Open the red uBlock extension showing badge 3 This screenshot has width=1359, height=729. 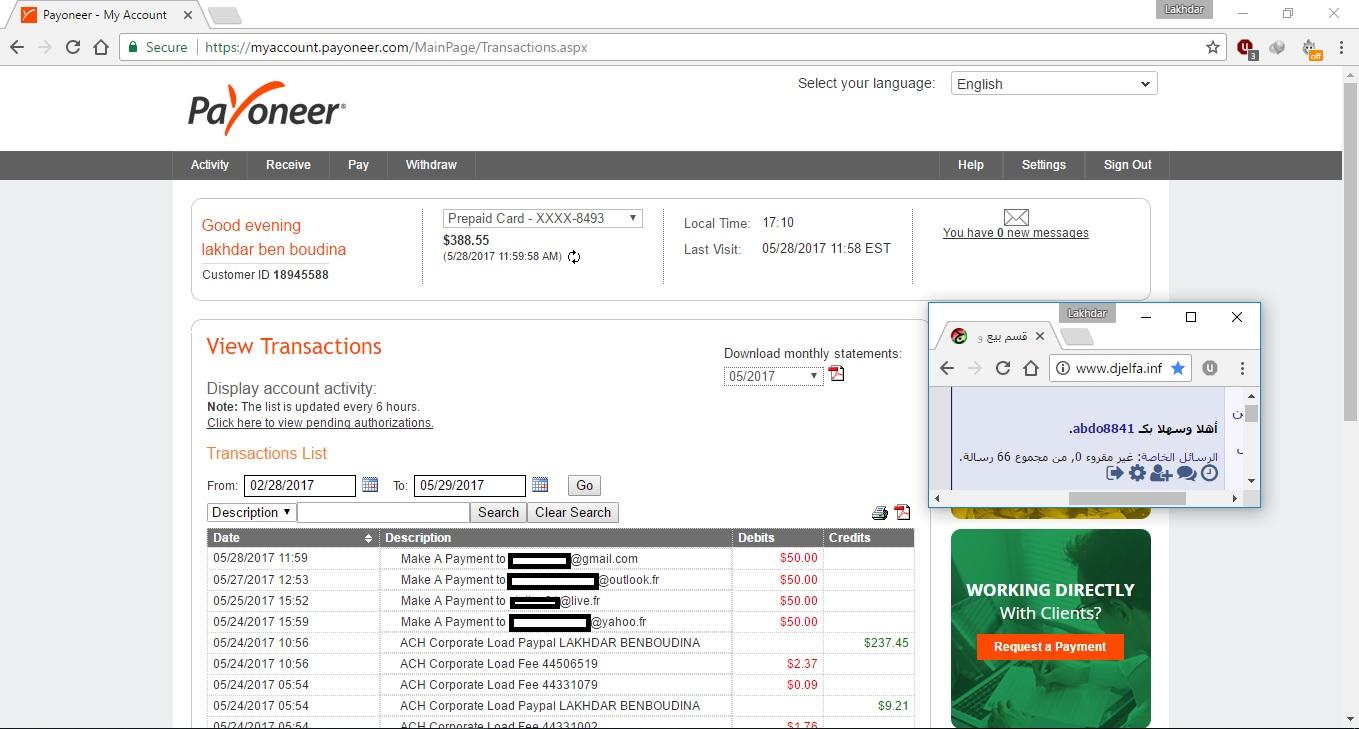tap(1247, 48)
